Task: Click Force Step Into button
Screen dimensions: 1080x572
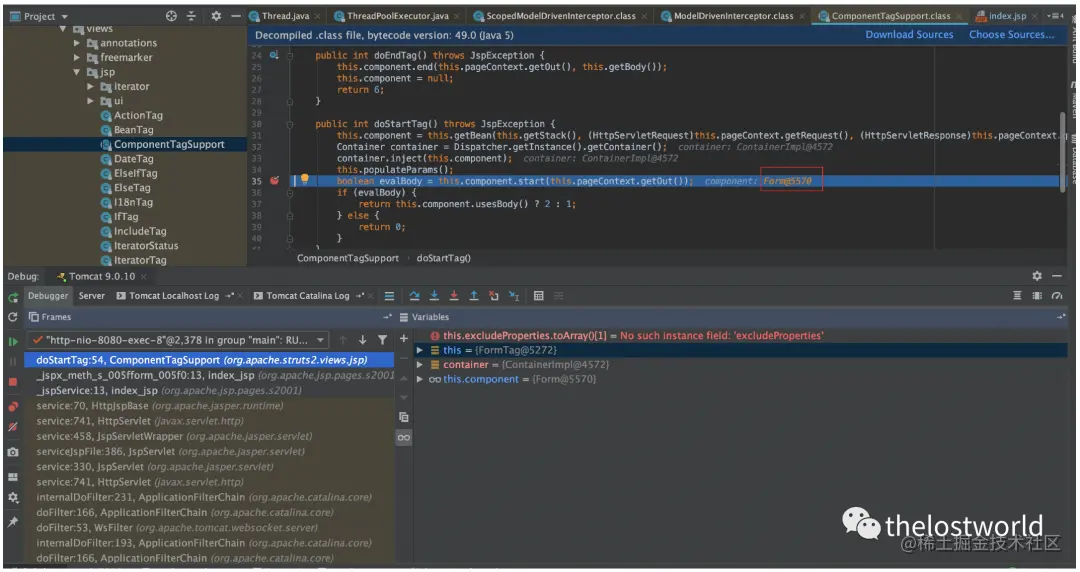Action: coord(454,296)
